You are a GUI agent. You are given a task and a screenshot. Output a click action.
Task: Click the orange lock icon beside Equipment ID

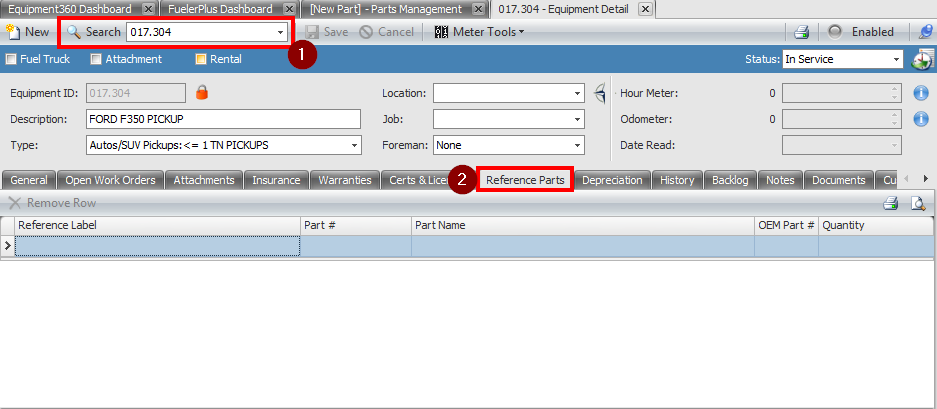[202, 93]
